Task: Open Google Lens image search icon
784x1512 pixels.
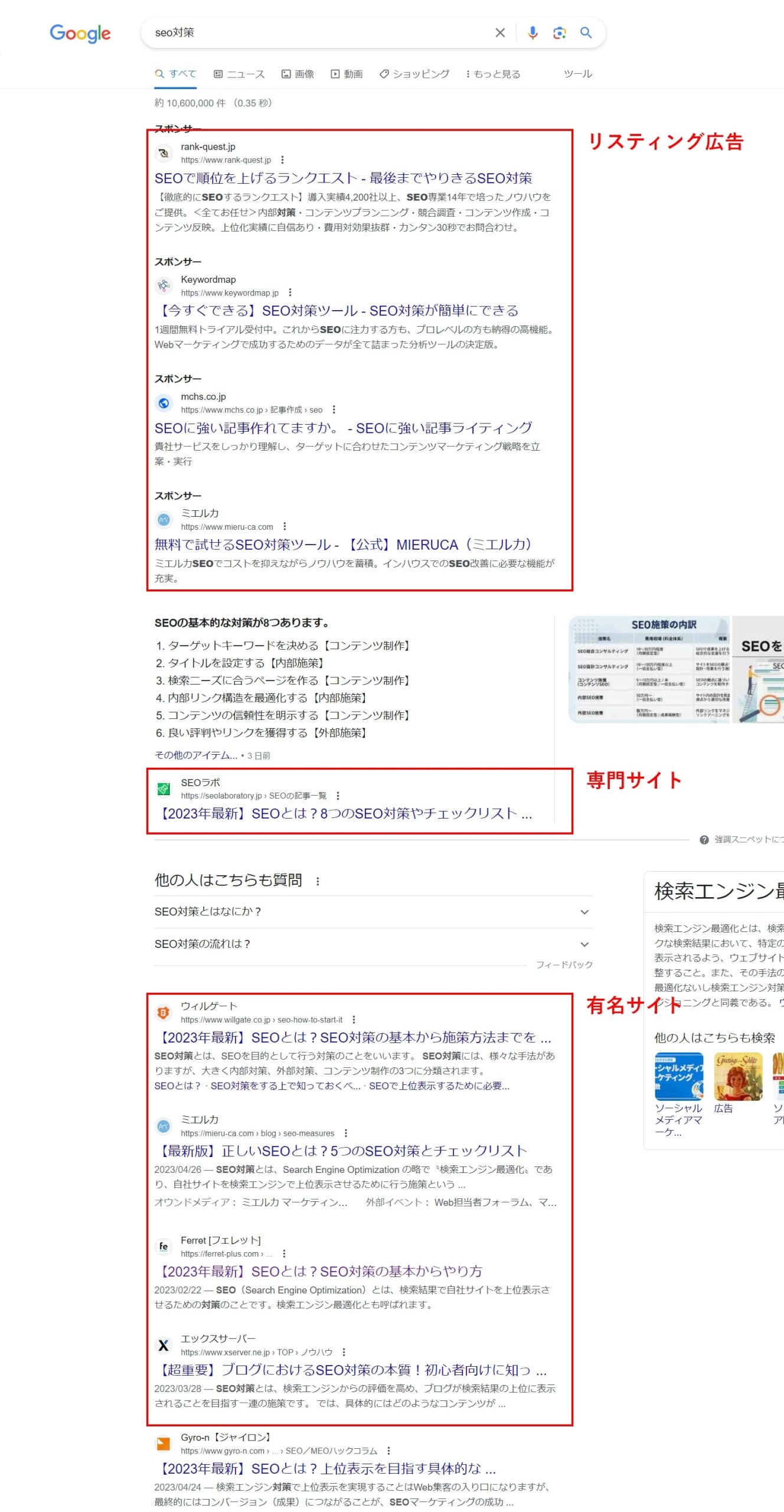Action: pyautogui.click(x=559, y=32)
